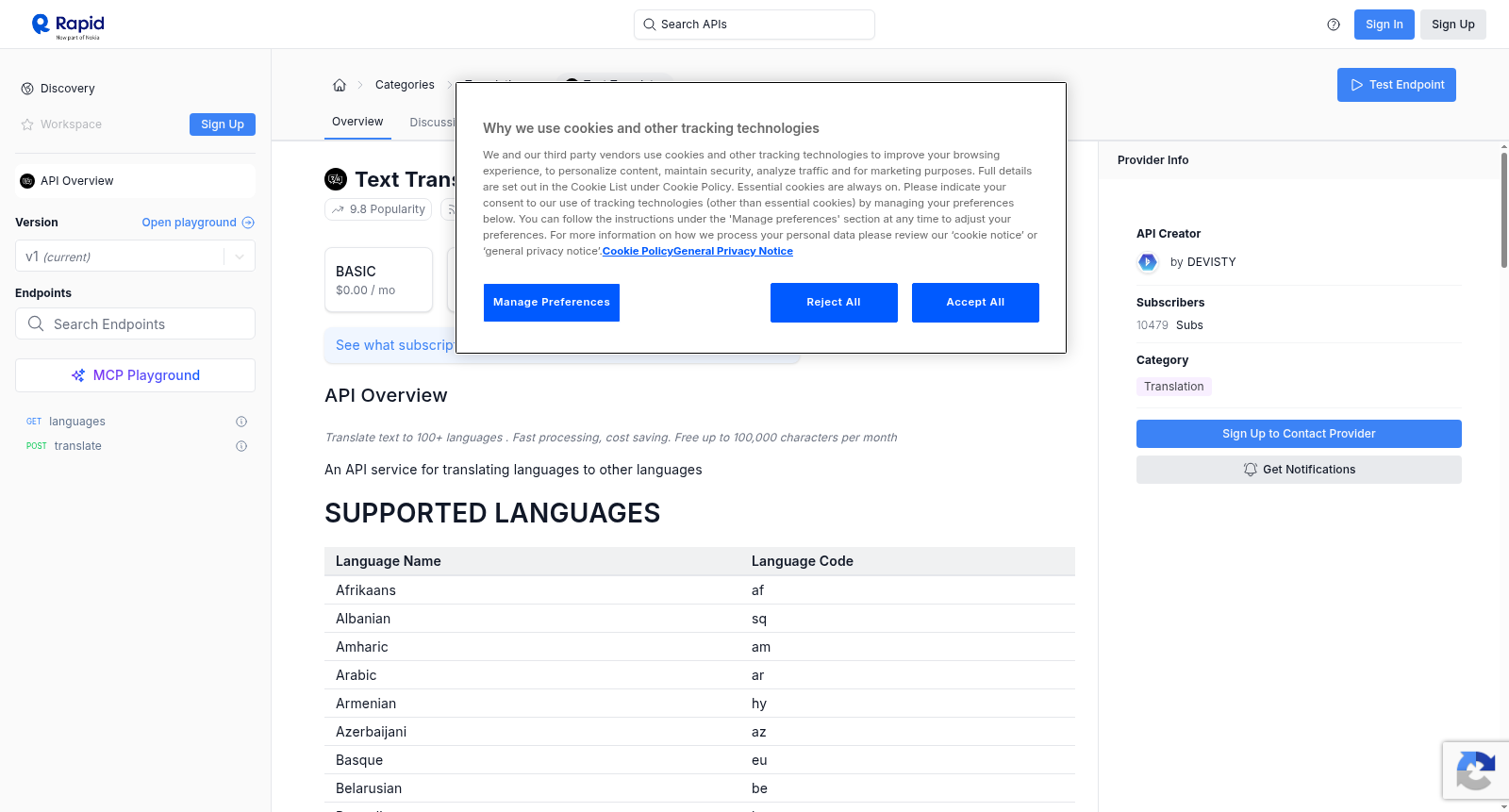The image size is (1509, 812).
Task: Click the Albanian language row
Action: 700,619
